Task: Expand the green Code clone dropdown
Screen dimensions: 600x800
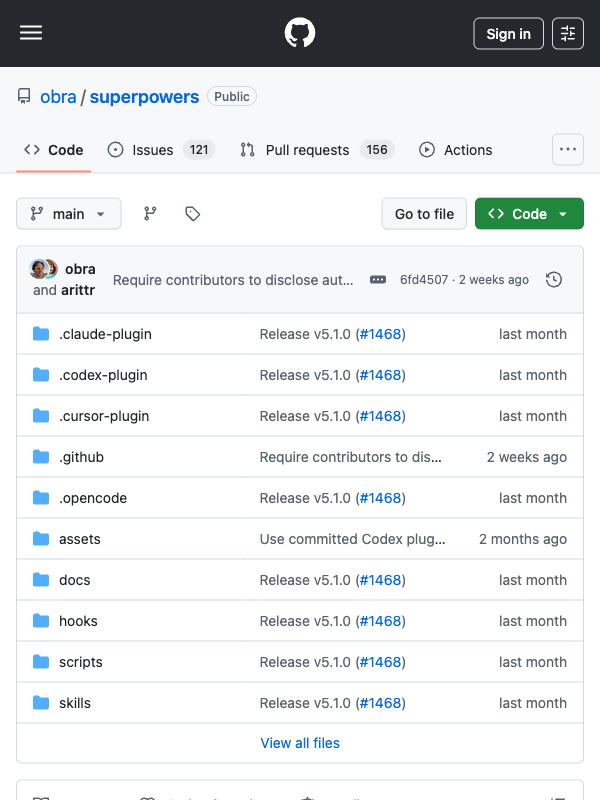Action: click(x=529, y=214)
